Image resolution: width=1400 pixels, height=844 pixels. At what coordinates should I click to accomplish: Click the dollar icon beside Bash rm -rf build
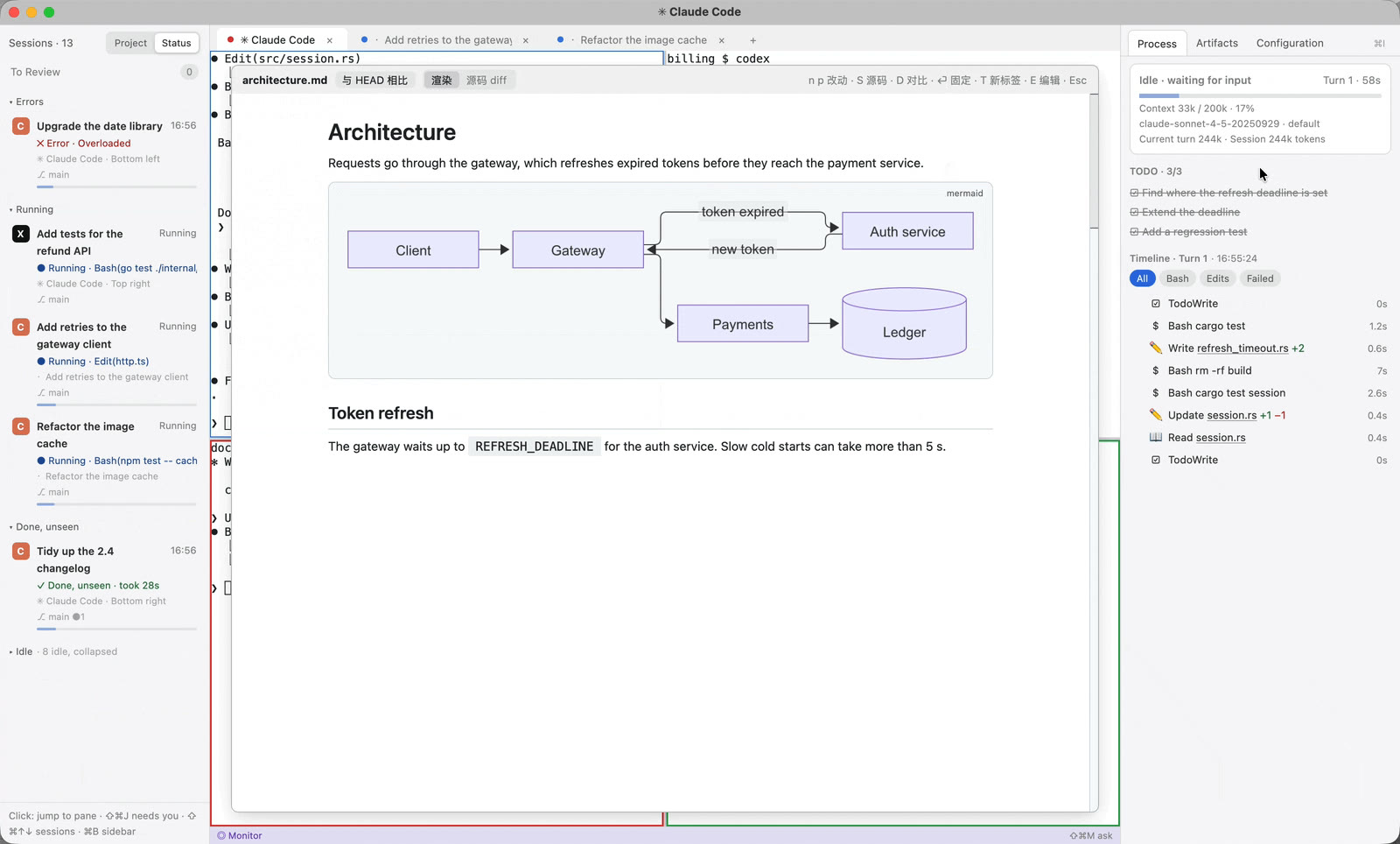point(1156,370)
